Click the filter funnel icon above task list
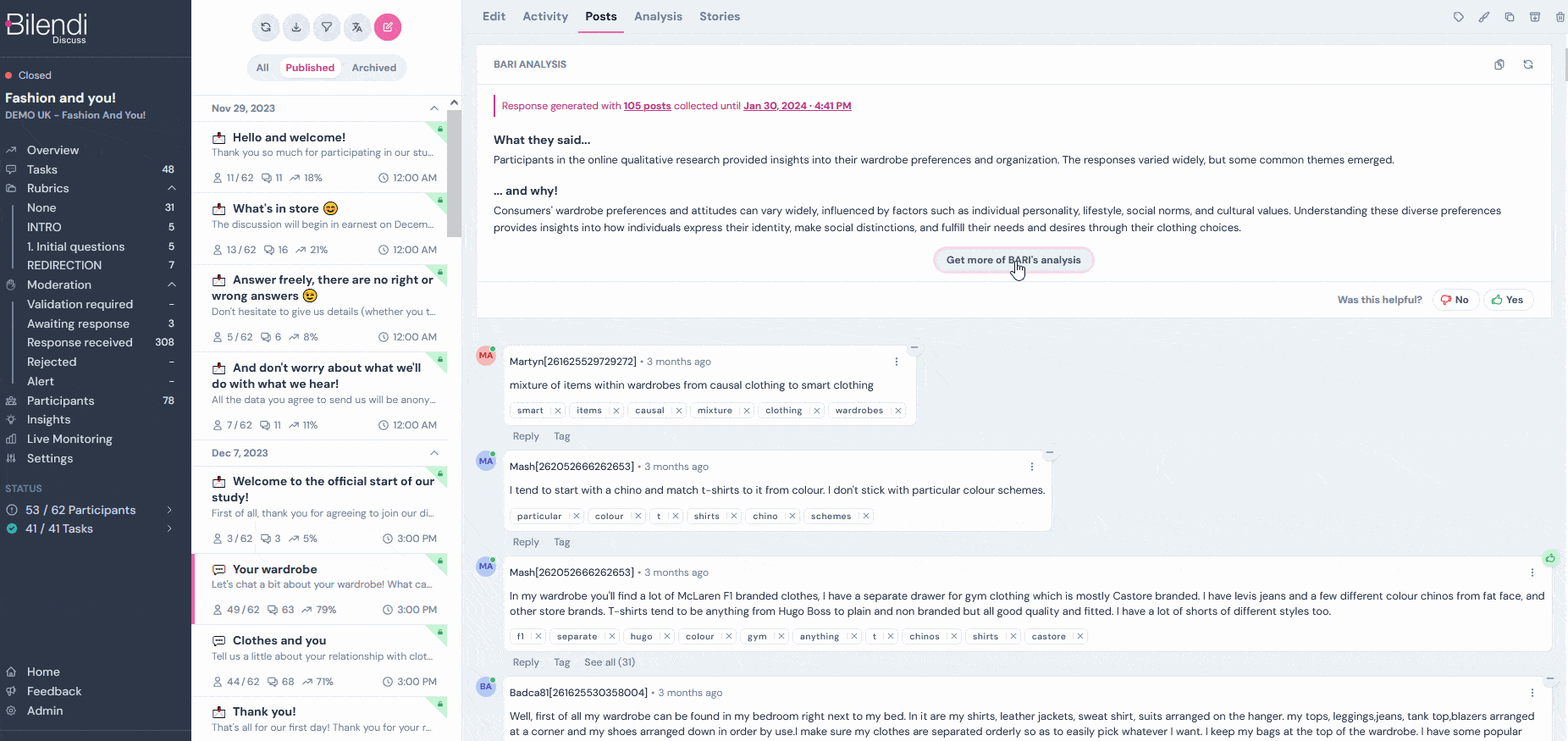This screenshot has height=741, width=1568. (327, 27)
